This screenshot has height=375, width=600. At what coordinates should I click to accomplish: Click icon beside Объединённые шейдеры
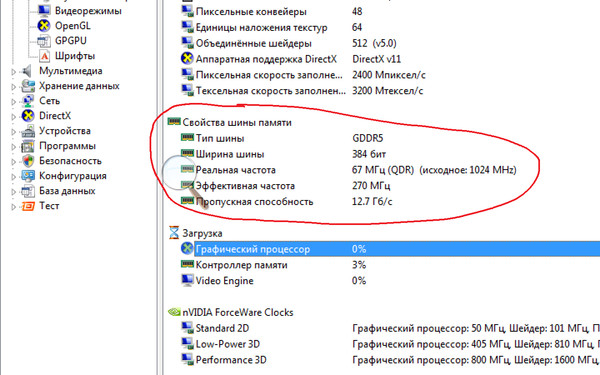coord(187,42)
